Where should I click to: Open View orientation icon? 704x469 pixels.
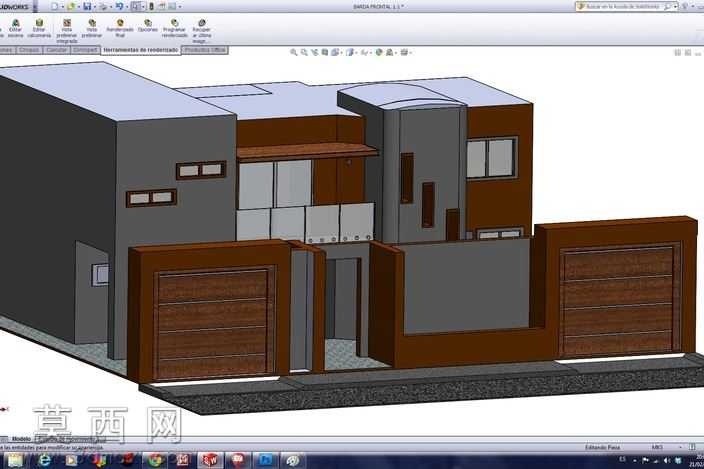(x=335, y=53)
